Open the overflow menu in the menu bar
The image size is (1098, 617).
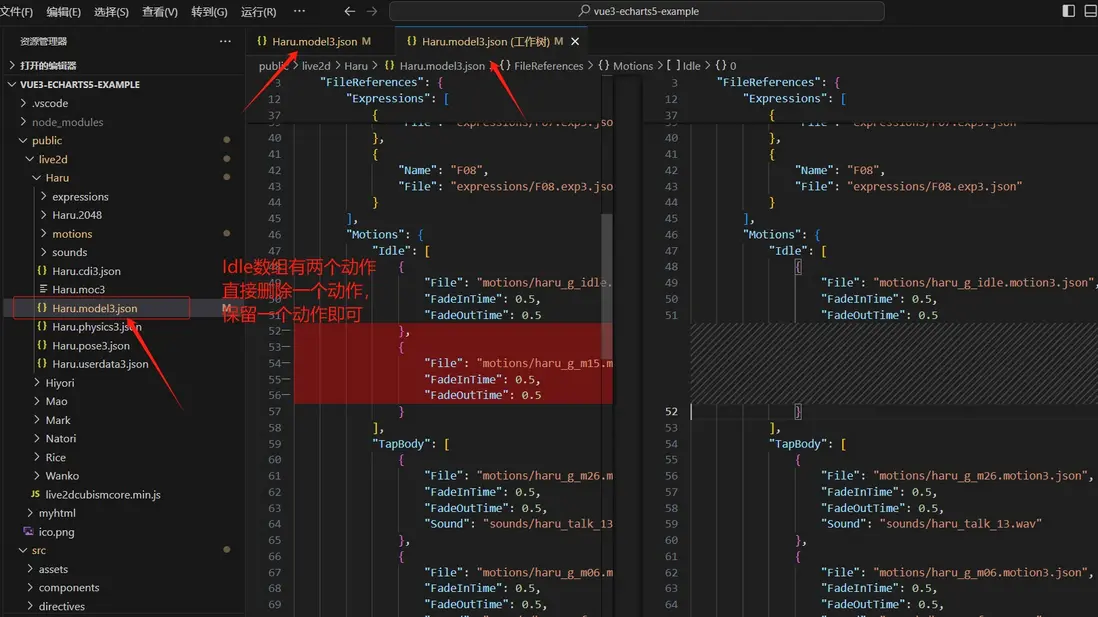pyautogui.click(x=299, y=11)
